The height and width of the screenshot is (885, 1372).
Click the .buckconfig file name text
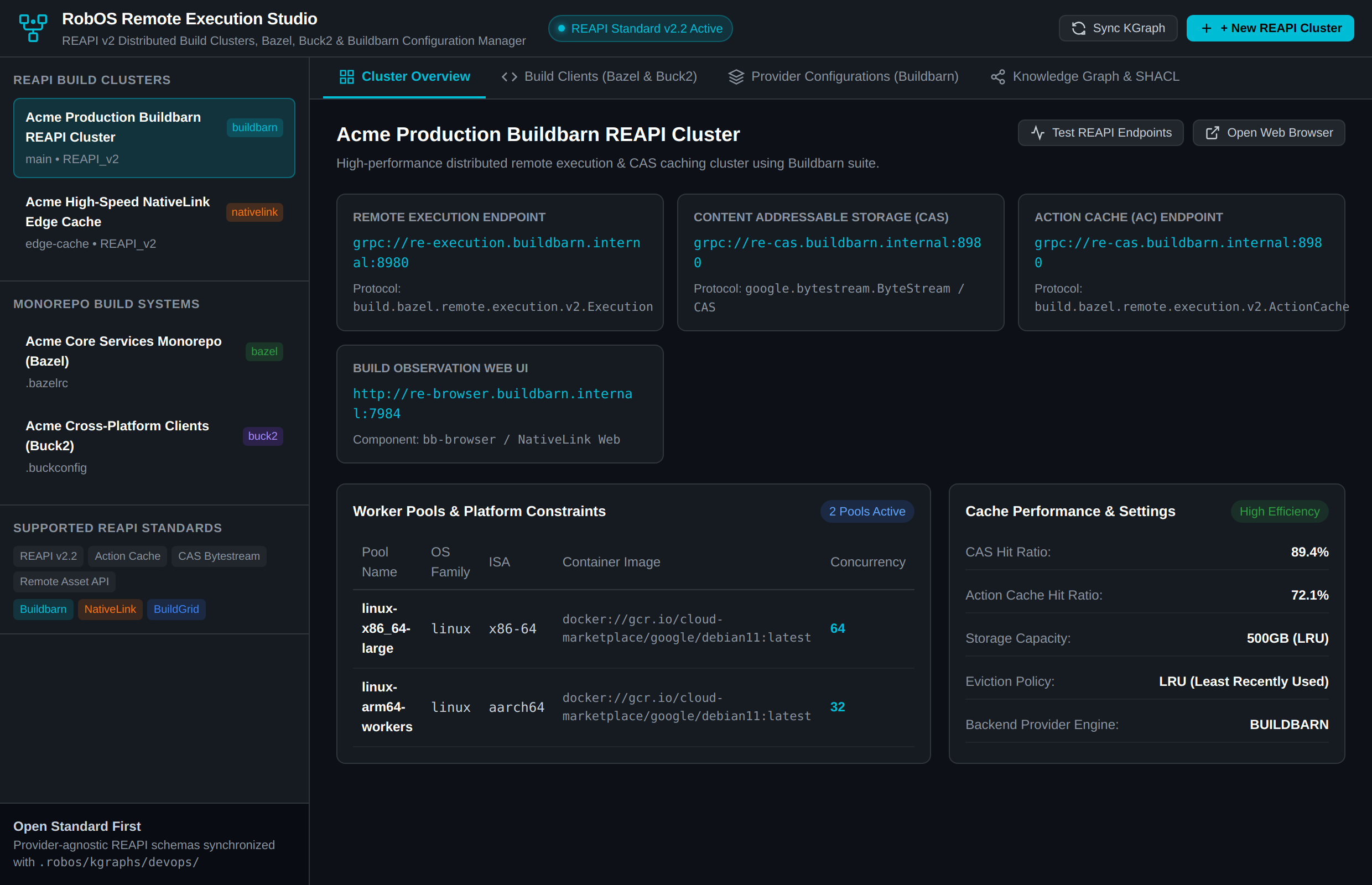point(56,468)
